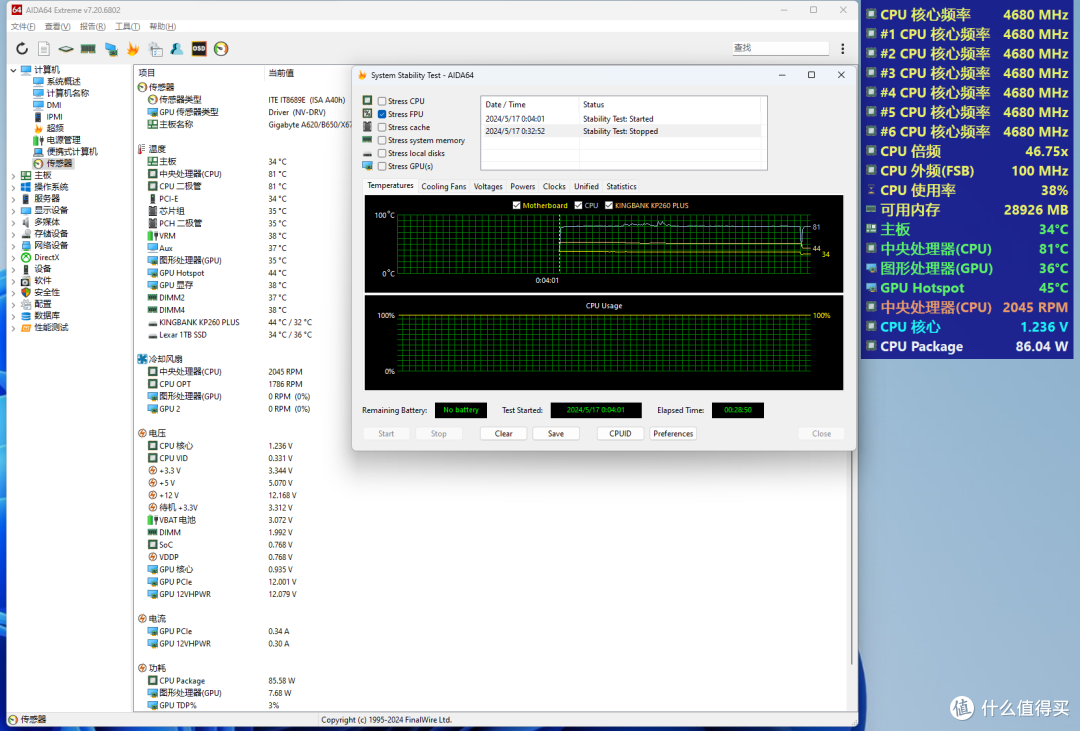Toggle CPU graph legend checkbox

579,205
